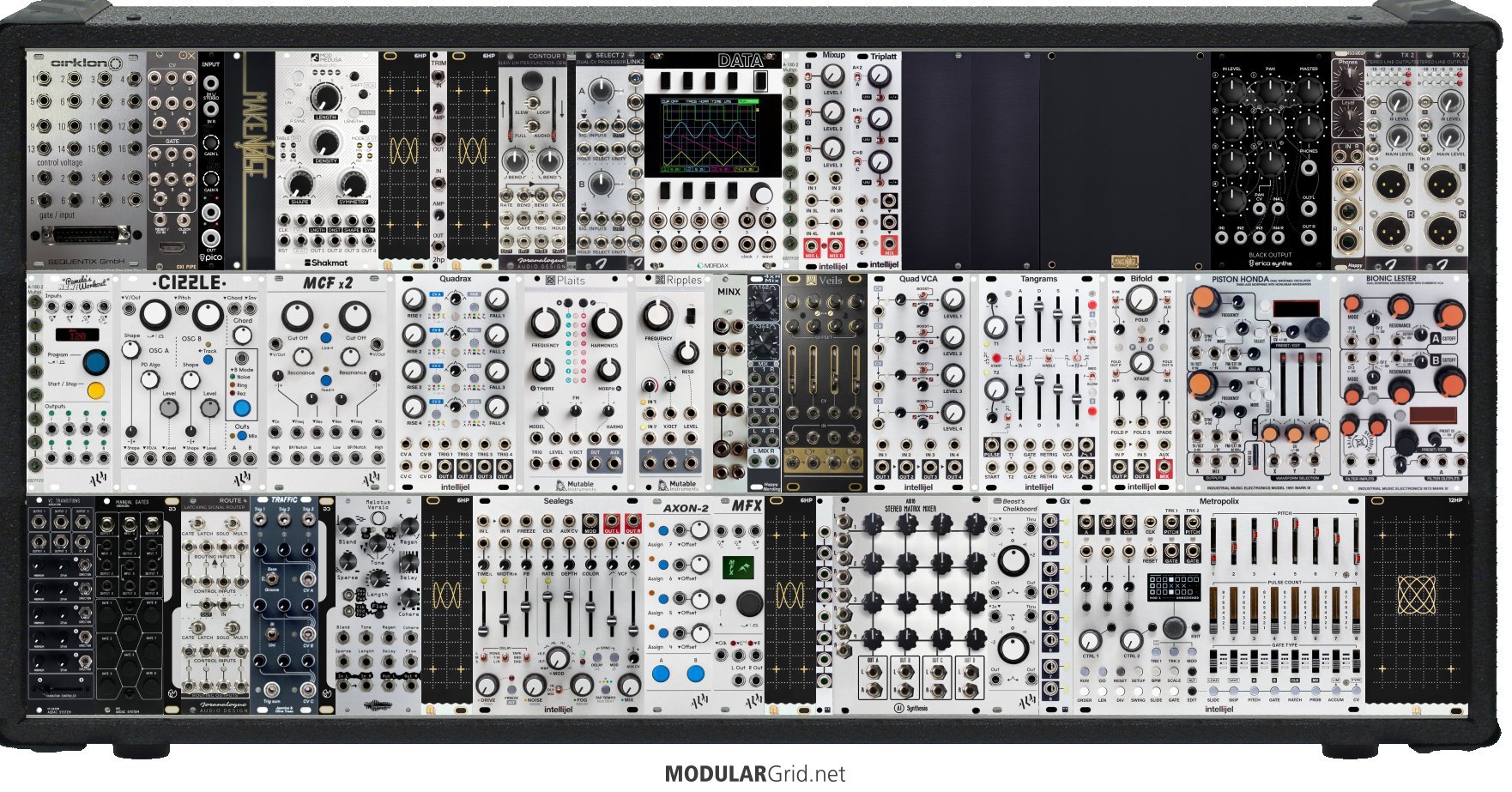Click the FALL 1 knob on Quadrax
Image resolution: width=1512 pixels, height=792 pixels.
pos(498,299)
